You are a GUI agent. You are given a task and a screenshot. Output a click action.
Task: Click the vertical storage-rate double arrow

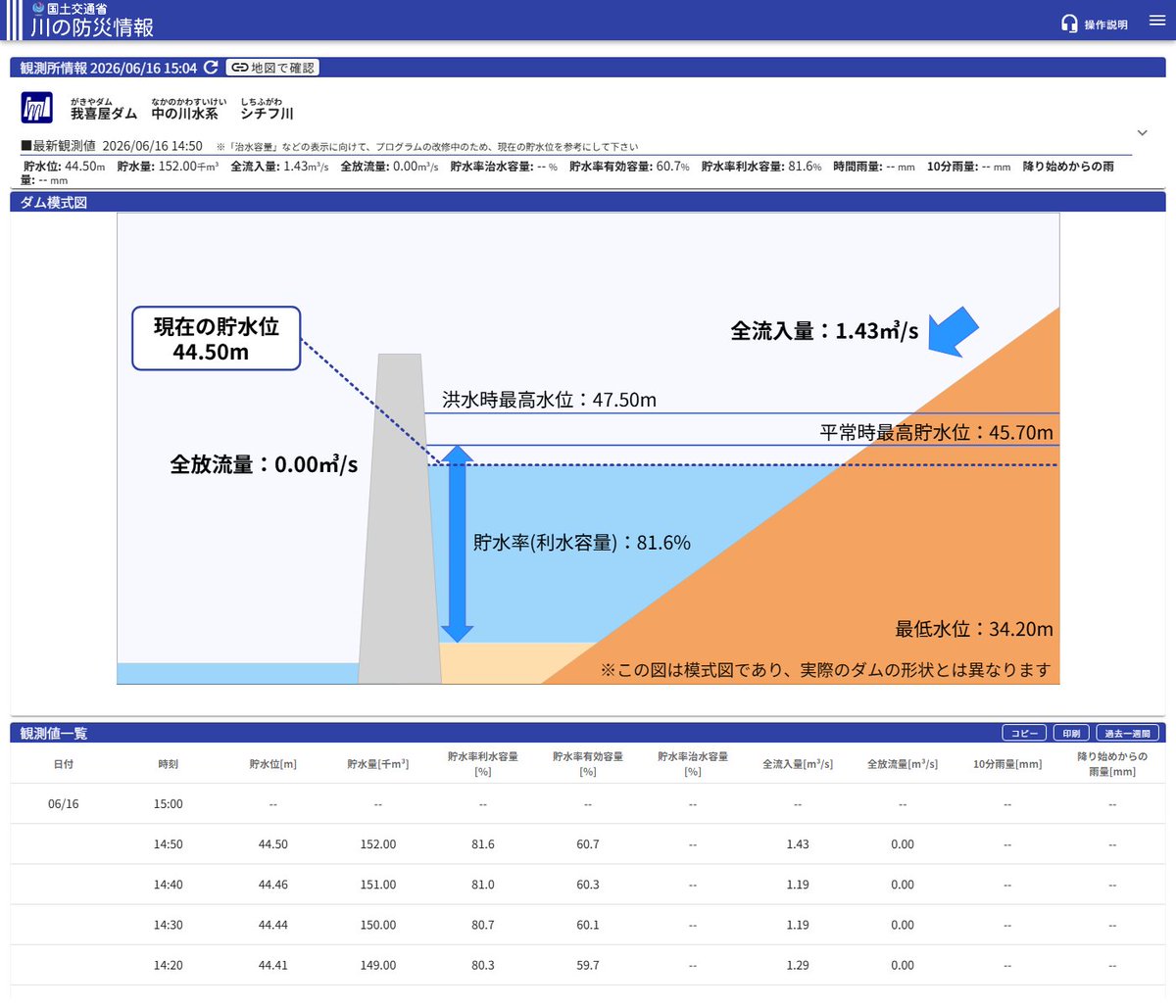click(458, 545)
